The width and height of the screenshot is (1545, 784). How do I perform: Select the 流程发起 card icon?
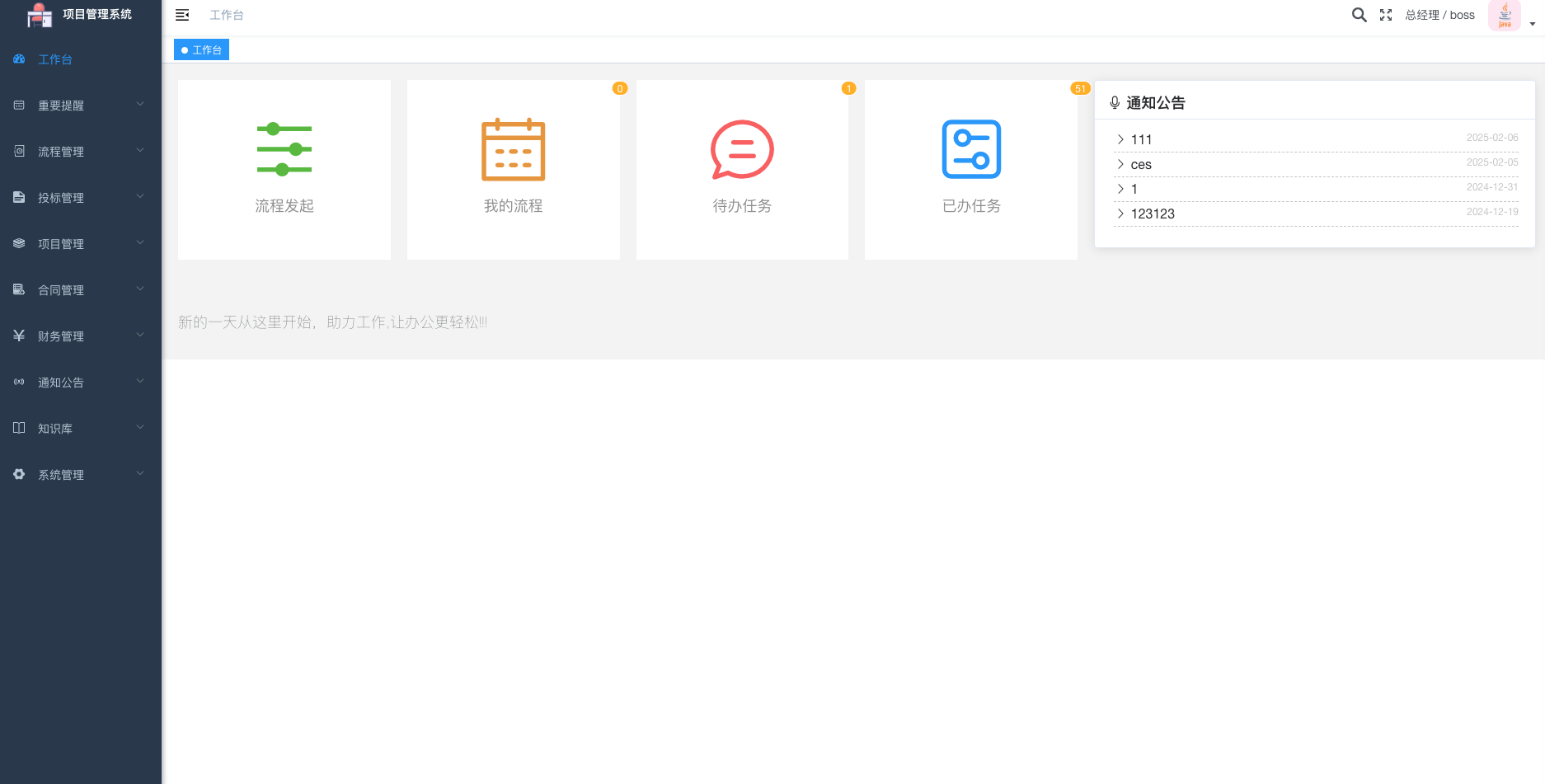pyautogui.click(x=284, y=150)
